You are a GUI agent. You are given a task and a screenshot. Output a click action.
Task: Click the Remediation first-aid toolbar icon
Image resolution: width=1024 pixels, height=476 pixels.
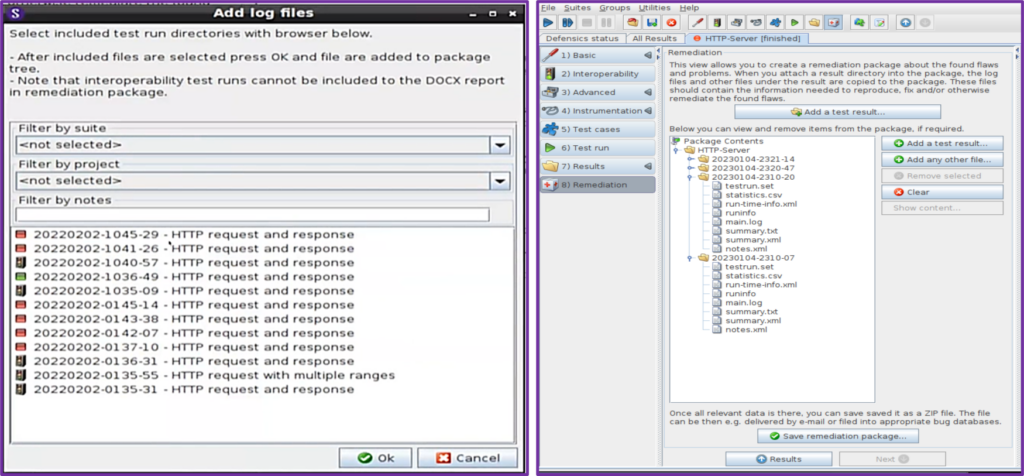point(833,22)
